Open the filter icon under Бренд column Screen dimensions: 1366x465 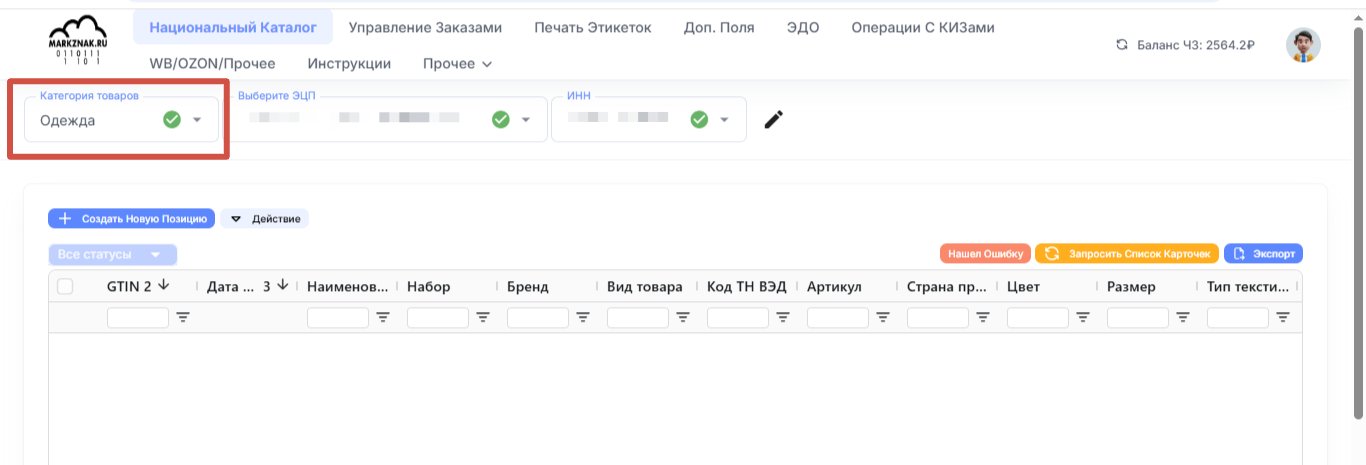[x=583, y=317]
